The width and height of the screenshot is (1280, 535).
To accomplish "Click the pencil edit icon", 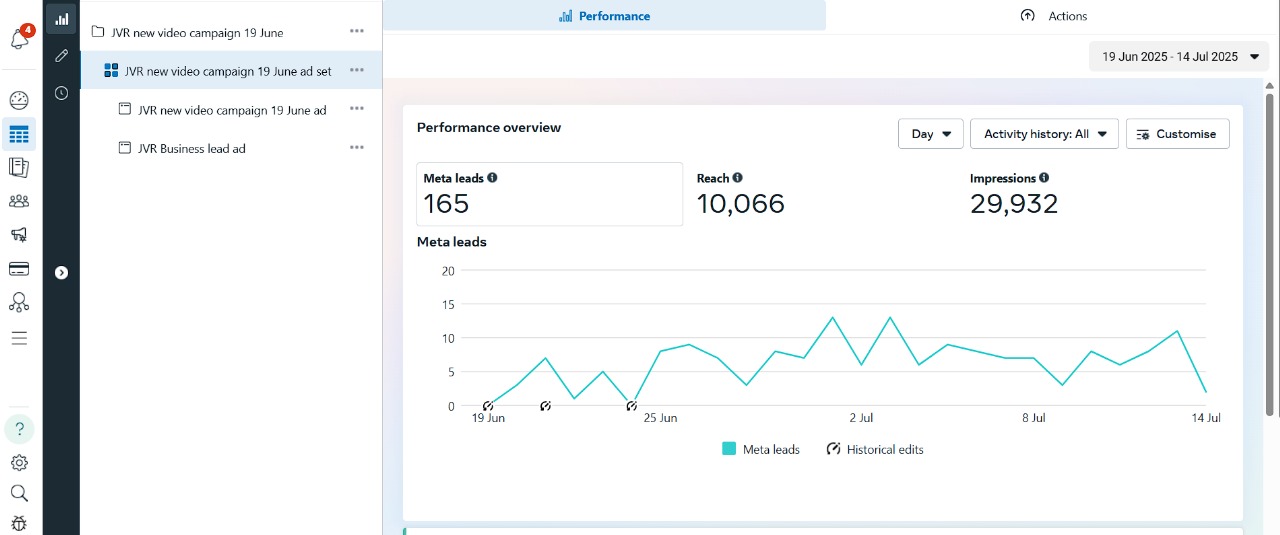I will (x=61, y=56).
